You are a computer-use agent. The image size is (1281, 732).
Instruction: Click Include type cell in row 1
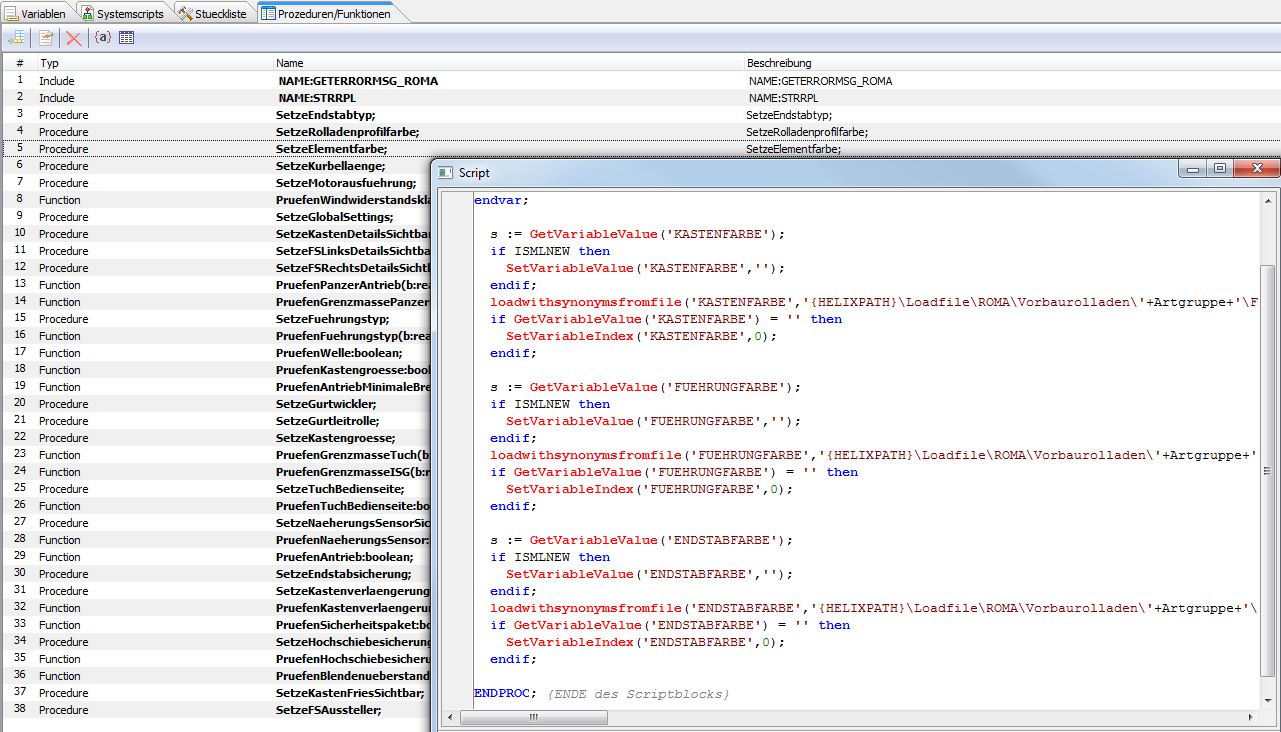point(56,81)
